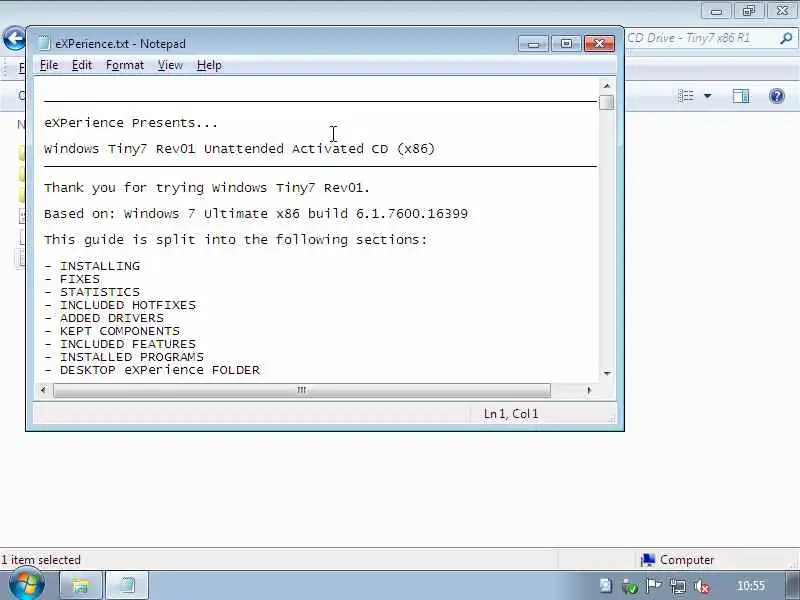Click the 'Based on: Windows 7 Ultimate' line

256,214
